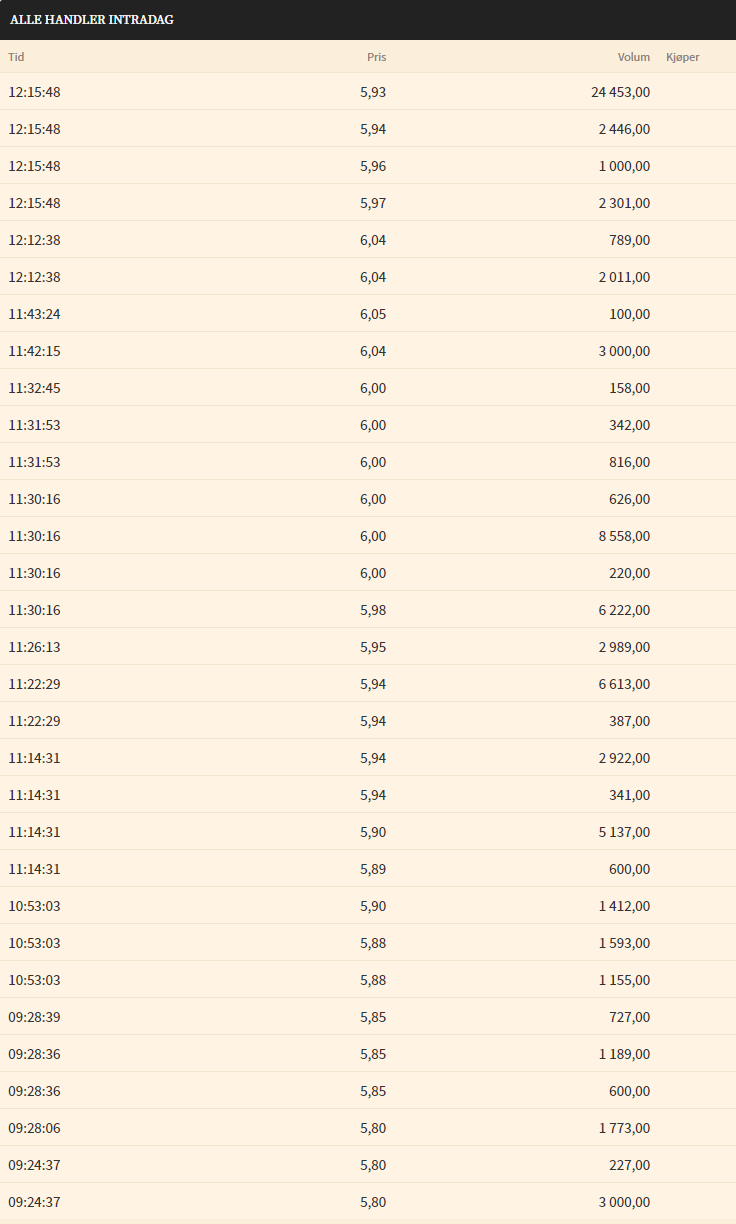Viewport: 736px width, 1224px height.
Task: Click the 11:32:45 trade time
Action: click(x=34, y=388)
